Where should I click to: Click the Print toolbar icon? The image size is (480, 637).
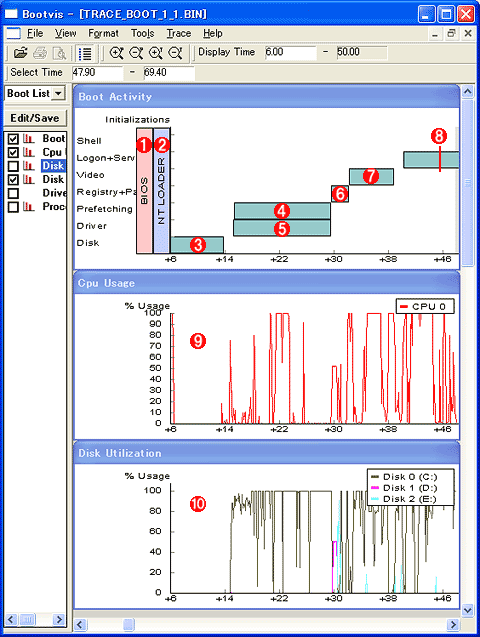[x=40, y=53]
